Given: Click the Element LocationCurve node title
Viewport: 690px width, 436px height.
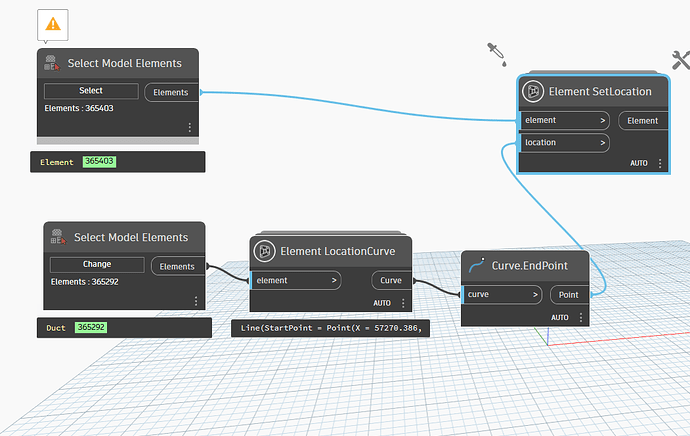Looking at the screenshot, I should (338, 251).
